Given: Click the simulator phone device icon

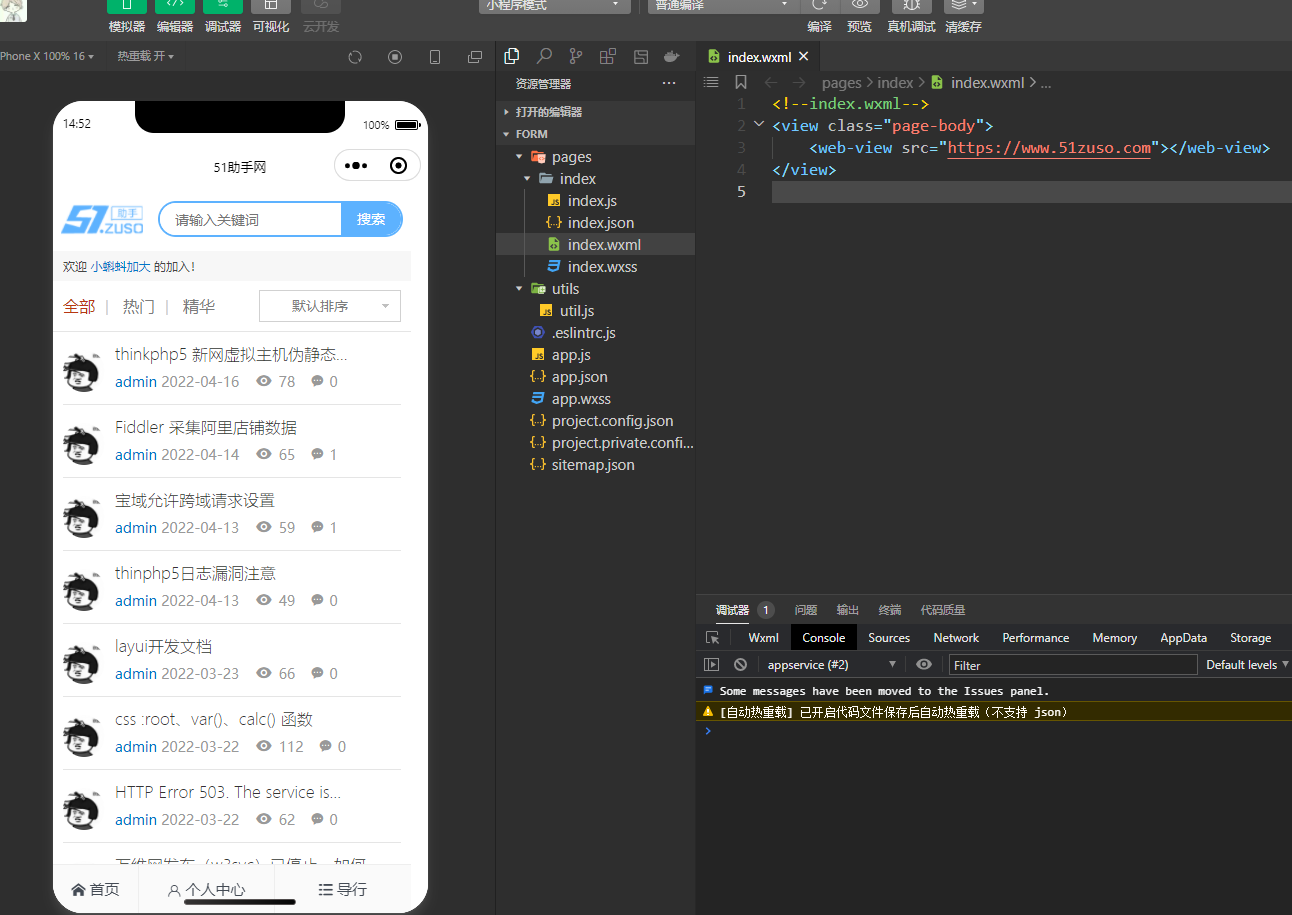Looking at the screenshot, I should click(x=435, y=57).
